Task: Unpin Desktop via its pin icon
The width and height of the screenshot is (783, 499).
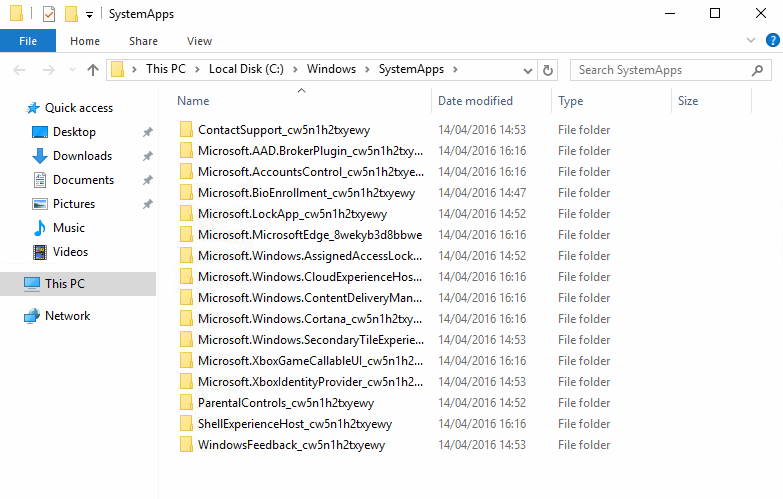Action: click(x=147, y=132)
